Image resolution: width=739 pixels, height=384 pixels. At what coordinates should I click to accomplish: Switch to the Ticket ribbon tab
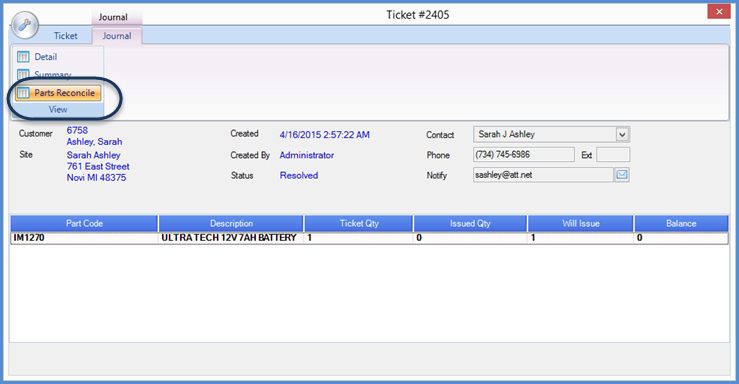66,36
